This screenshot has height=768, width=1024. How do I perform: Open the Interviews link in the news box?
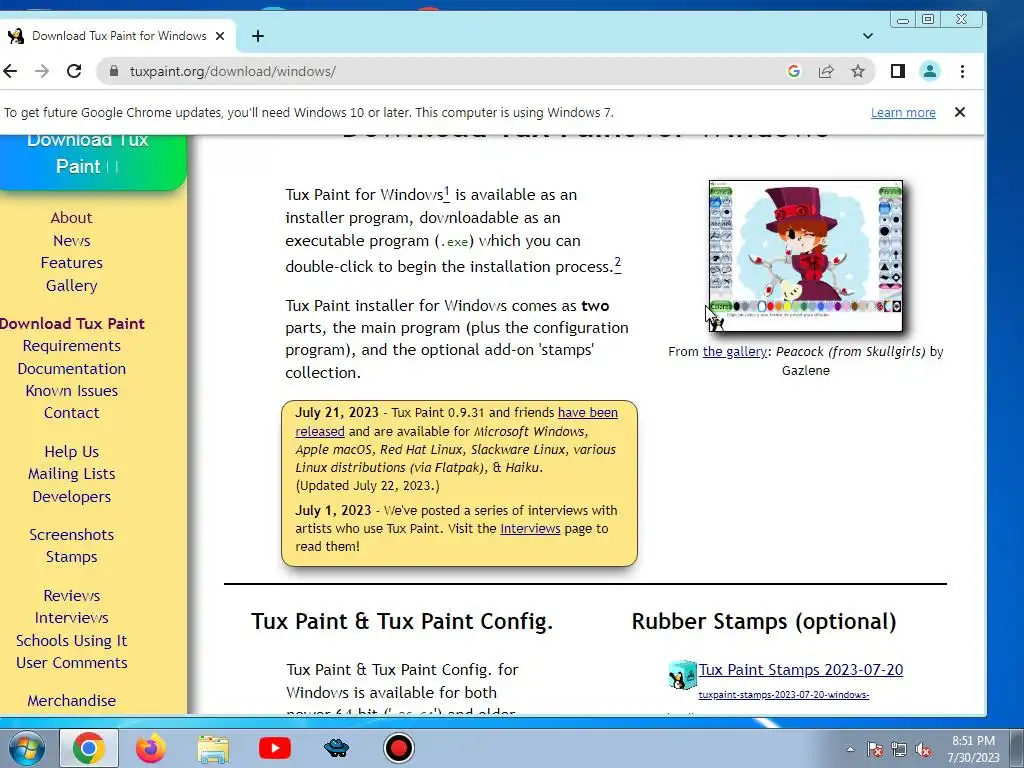pos(530,528)
